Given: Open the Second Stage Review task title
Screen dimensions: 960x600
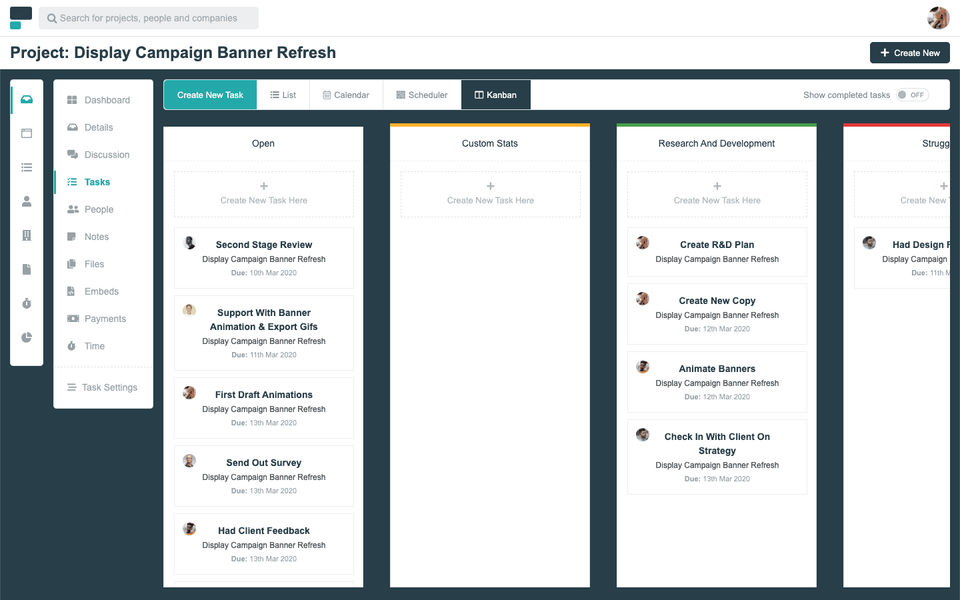Looking at the screenshot, I should pyautogui.click(x=264, y=244).
